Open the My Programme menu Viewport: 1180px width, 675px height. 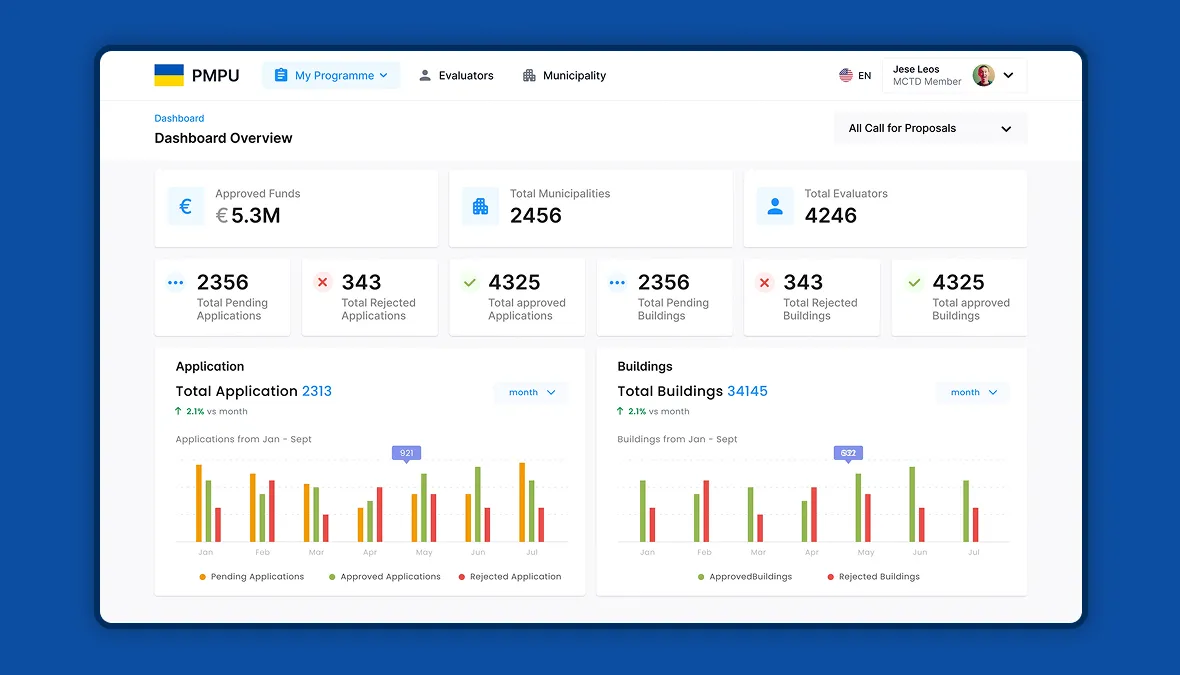(x=331, y=75)
